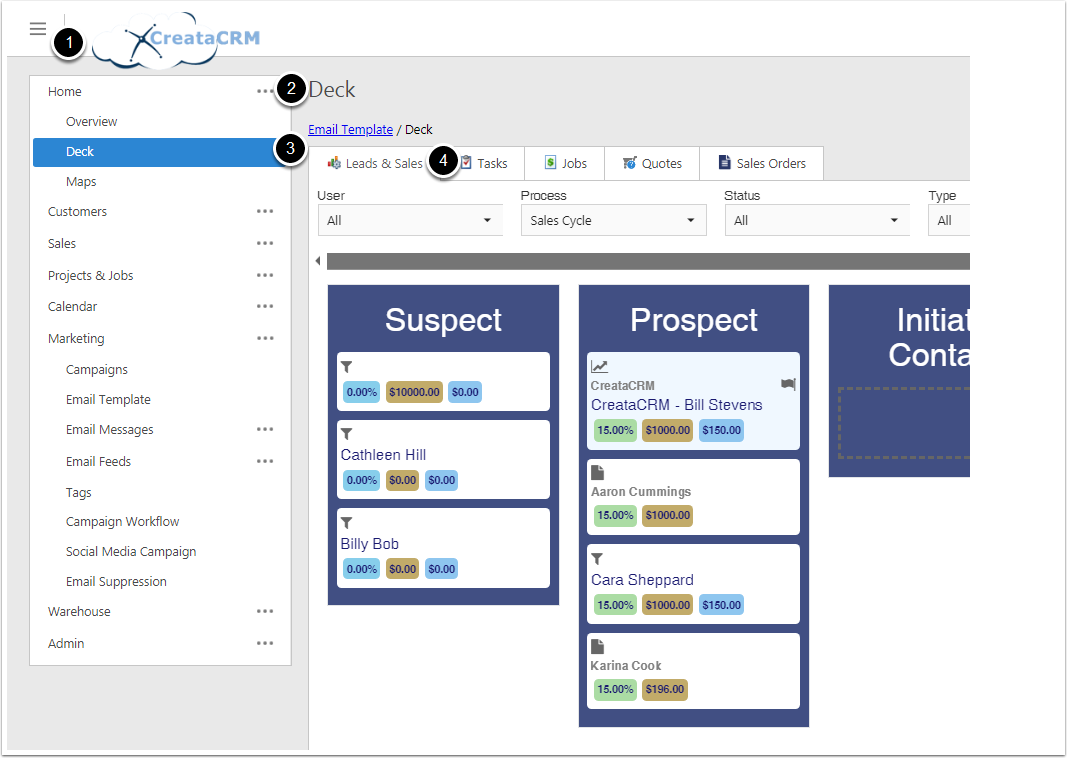
Task: Select Maps in the sidebar
Action: pos(81,182)
